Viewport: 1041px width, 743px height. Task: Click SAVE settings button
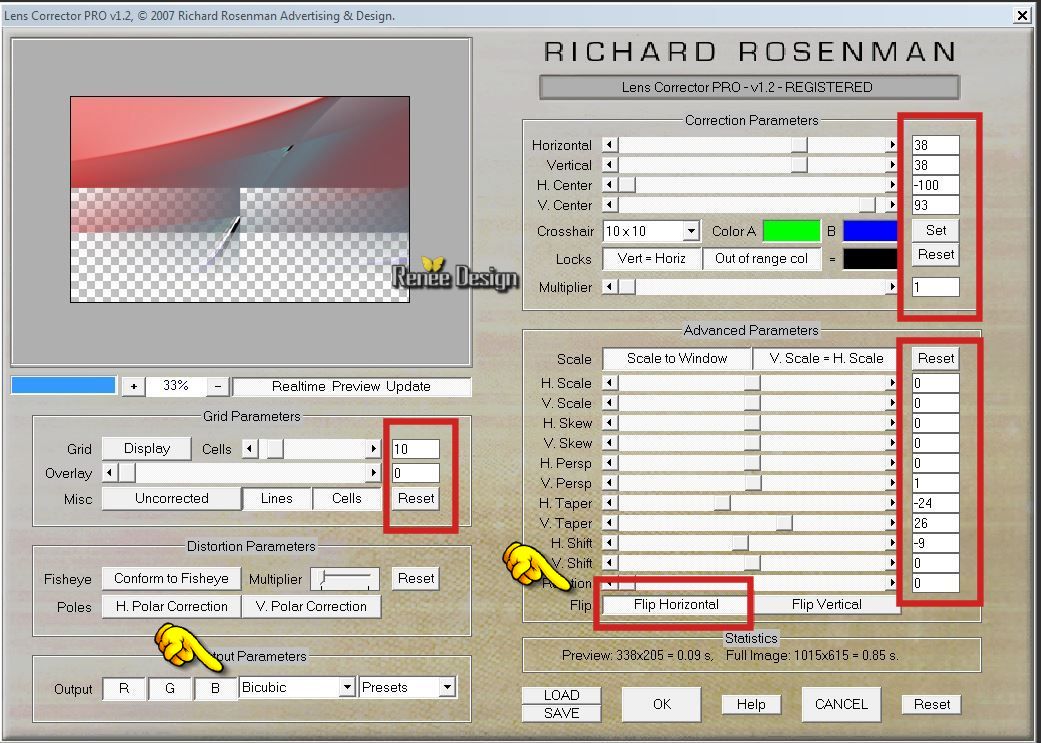click(562, 713)
